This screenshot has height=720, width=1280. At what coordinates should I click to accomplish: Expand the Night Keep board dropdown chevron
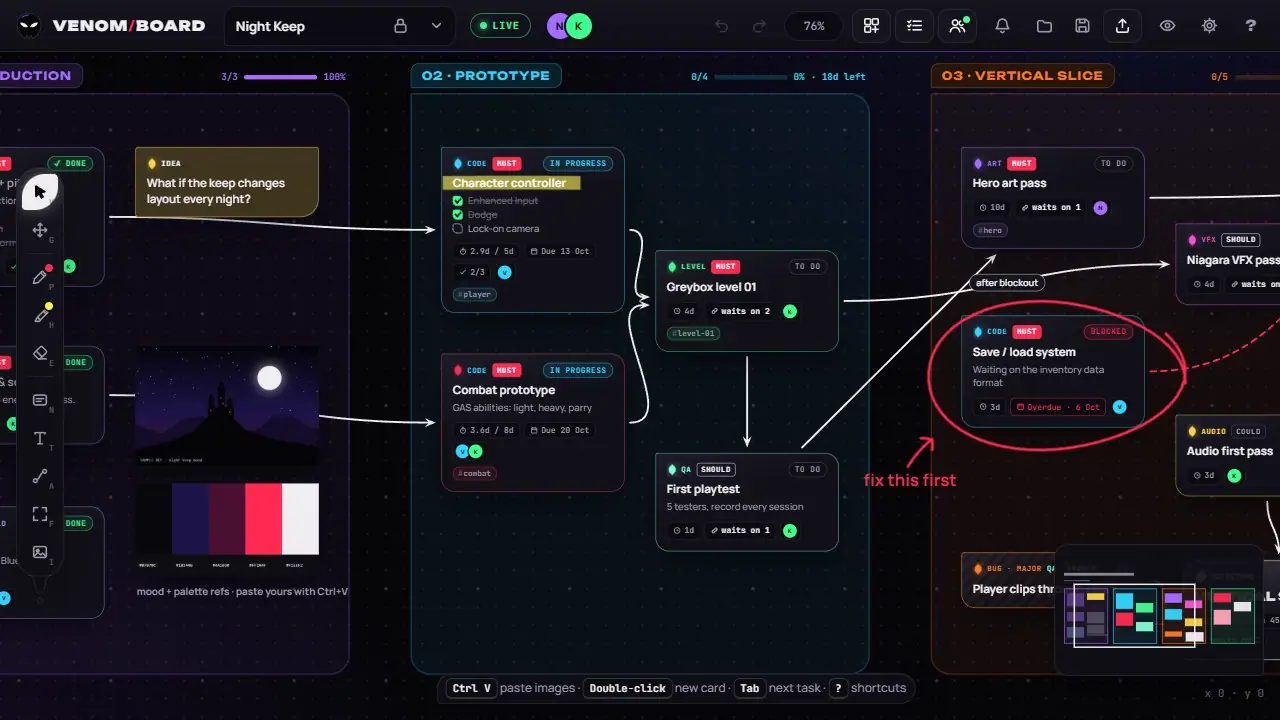tap(436, 26)
